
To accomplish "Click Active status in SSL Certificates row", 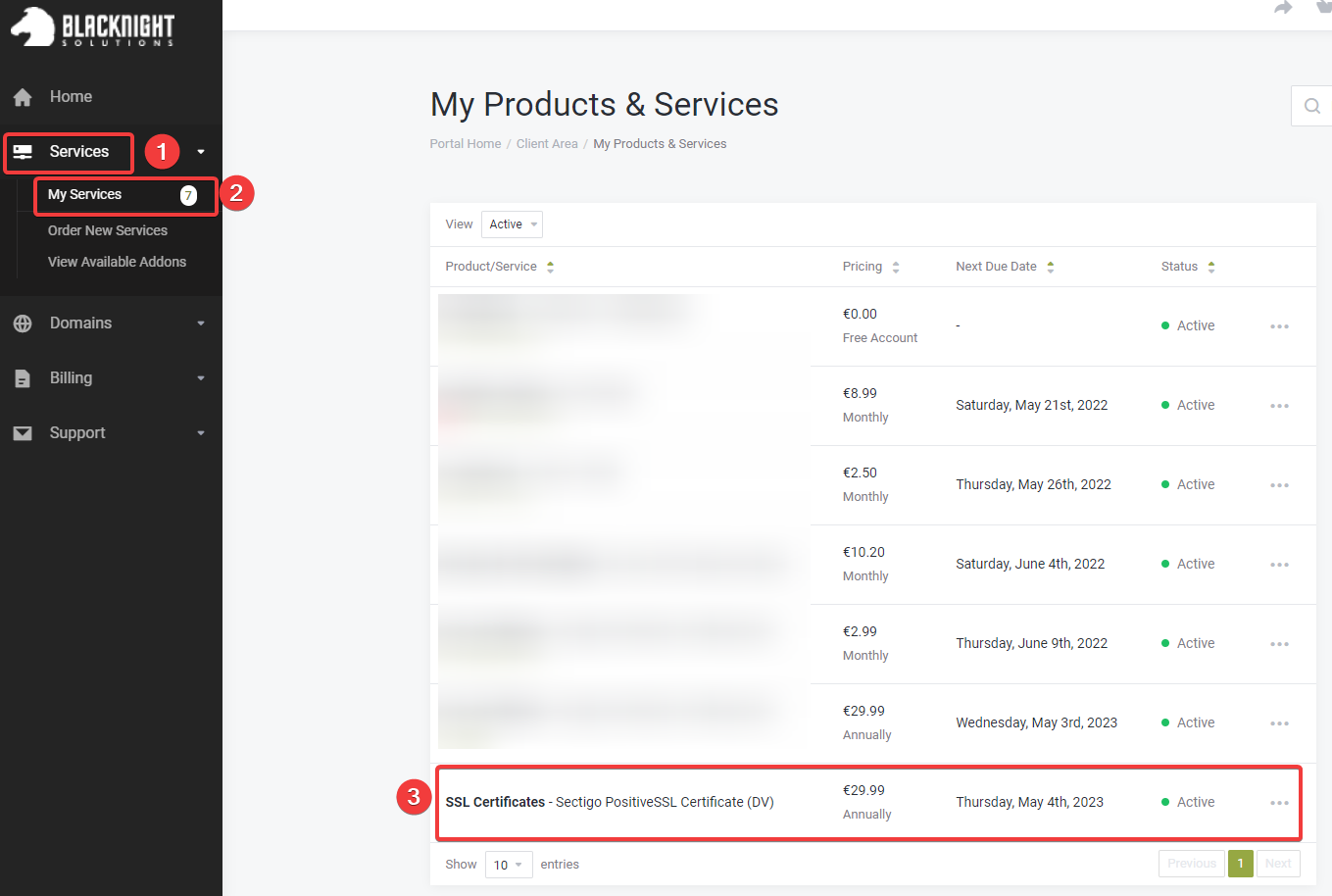I will tap(1188, 802).
